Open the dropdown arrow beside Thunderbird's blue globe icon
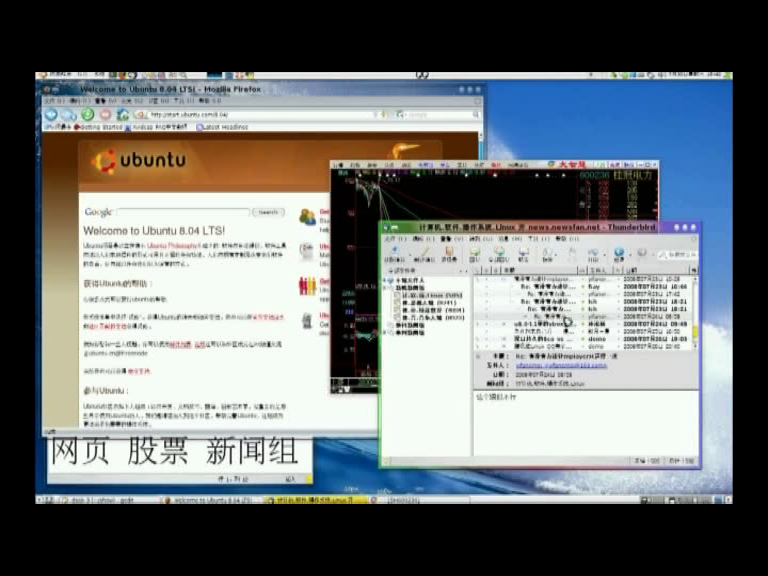 click(630, 255)
